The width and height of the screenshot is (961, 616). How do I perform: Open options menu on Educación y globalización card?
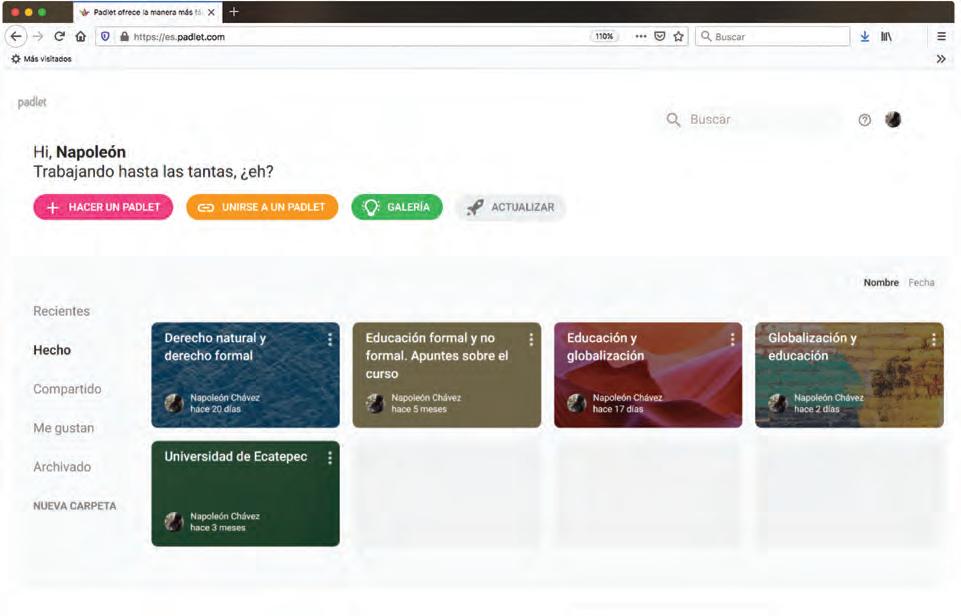click(x=732, y=340)
